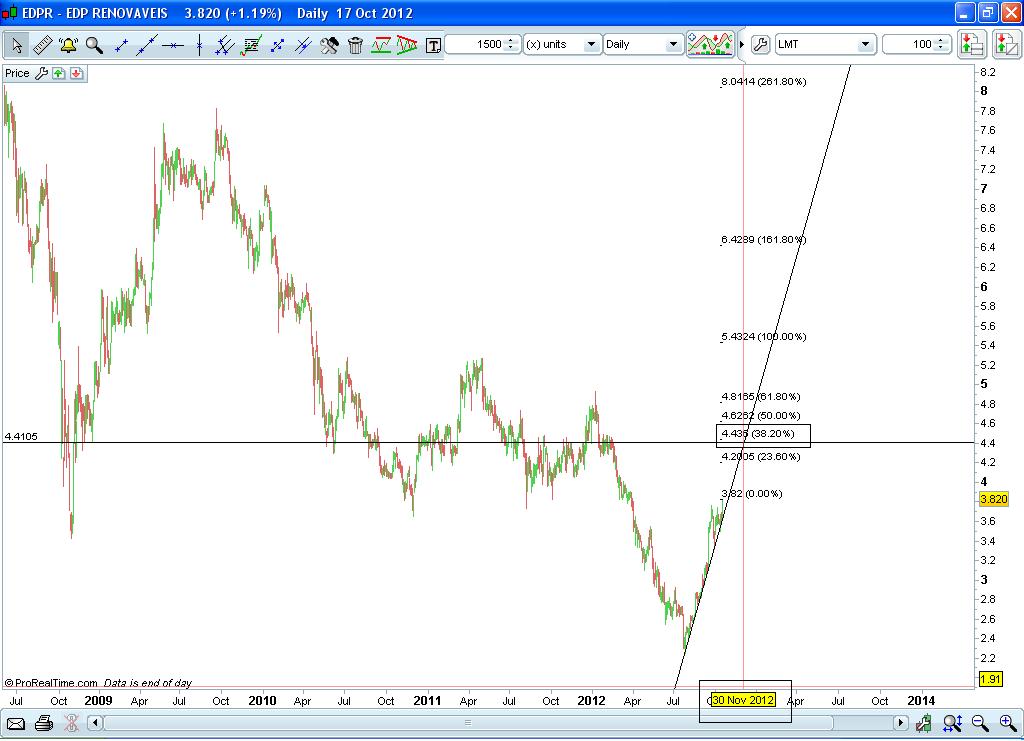Click the greyed-out crossed icon beside printer
The width and height of the screenshot is (1024, 741).
[x=72, y=723]
